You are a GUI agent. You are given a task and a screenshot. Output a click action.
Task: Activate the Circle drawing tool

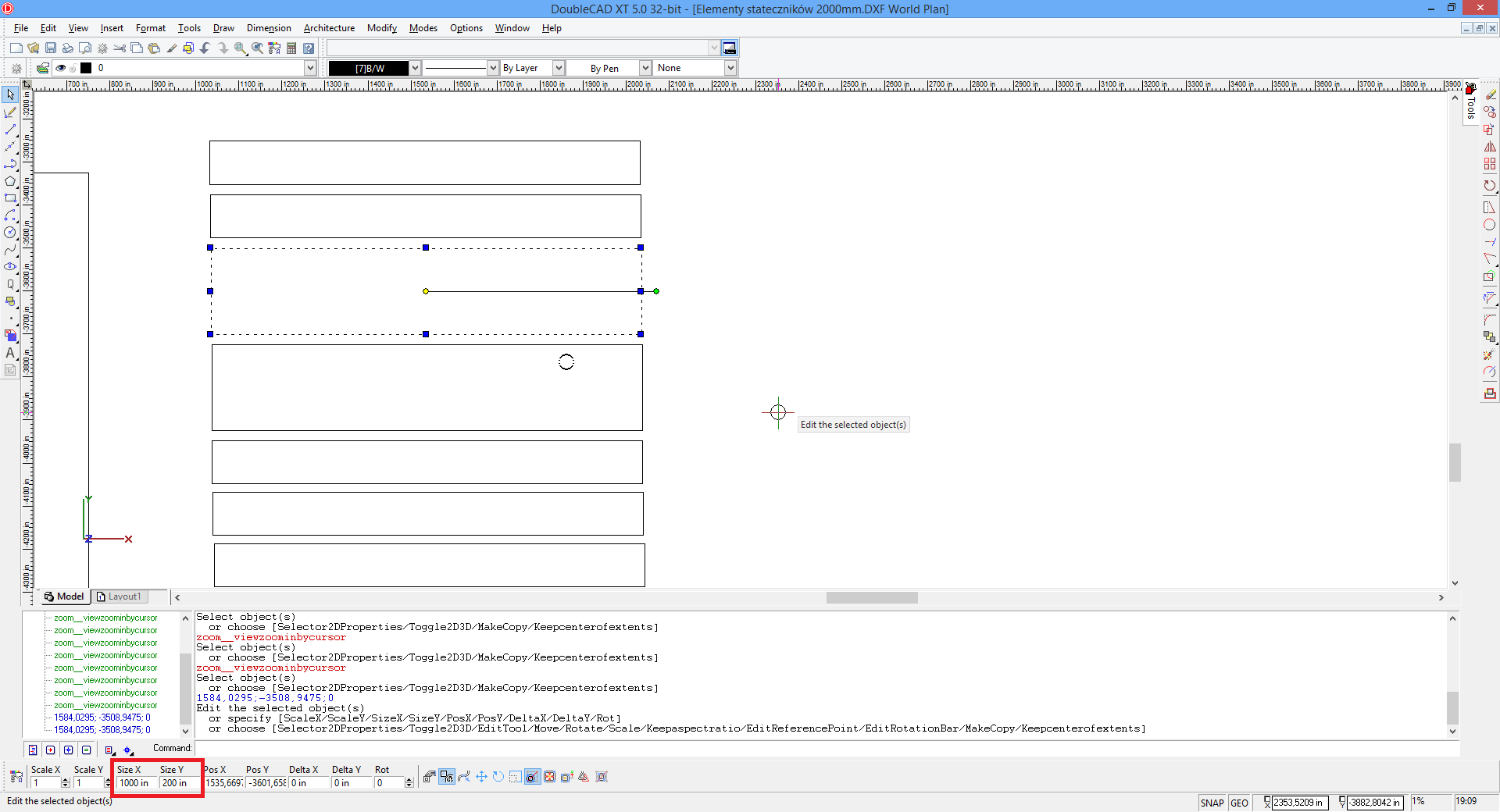tap(10, 233)
